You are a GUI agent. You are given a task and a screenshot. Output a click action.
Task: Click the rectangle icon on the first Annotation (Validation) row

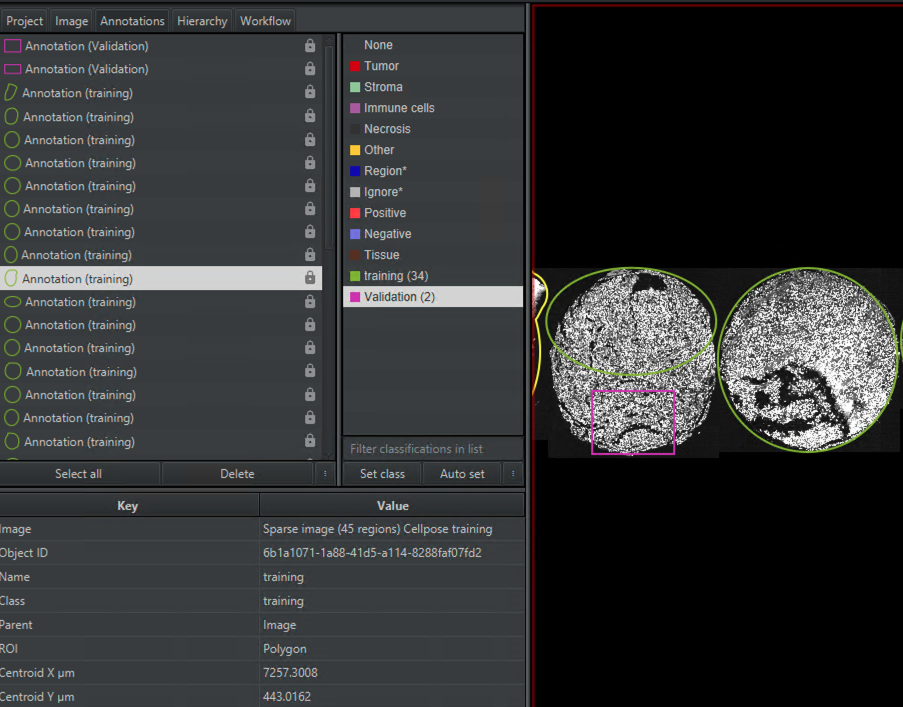pyautogui.click(x=13, y=45)
